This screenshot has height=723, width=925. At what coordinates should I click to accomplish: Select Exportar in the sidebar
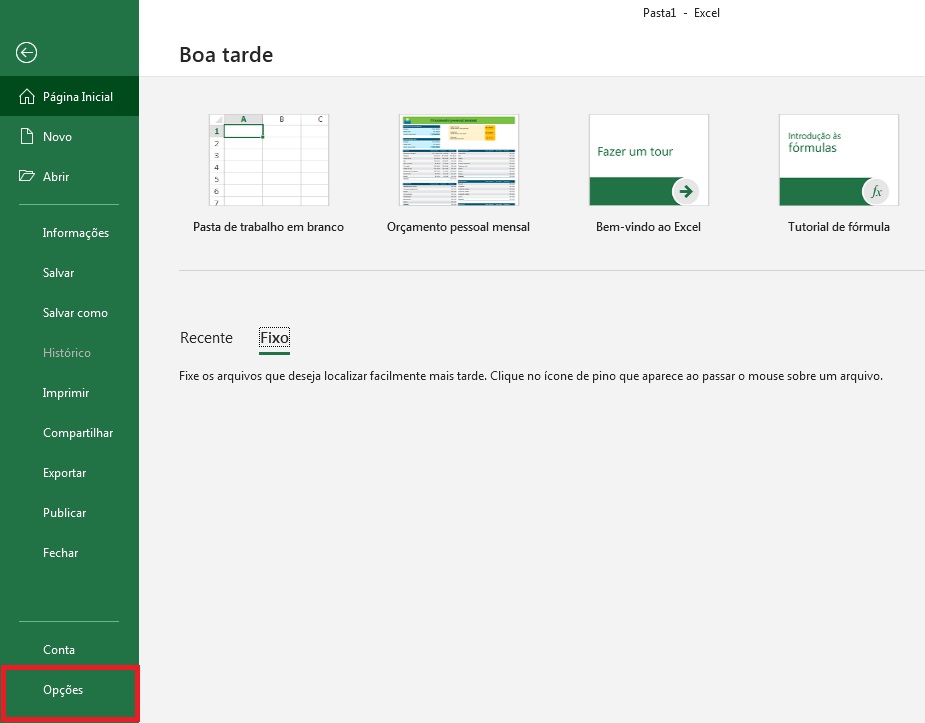coord(69,473)
